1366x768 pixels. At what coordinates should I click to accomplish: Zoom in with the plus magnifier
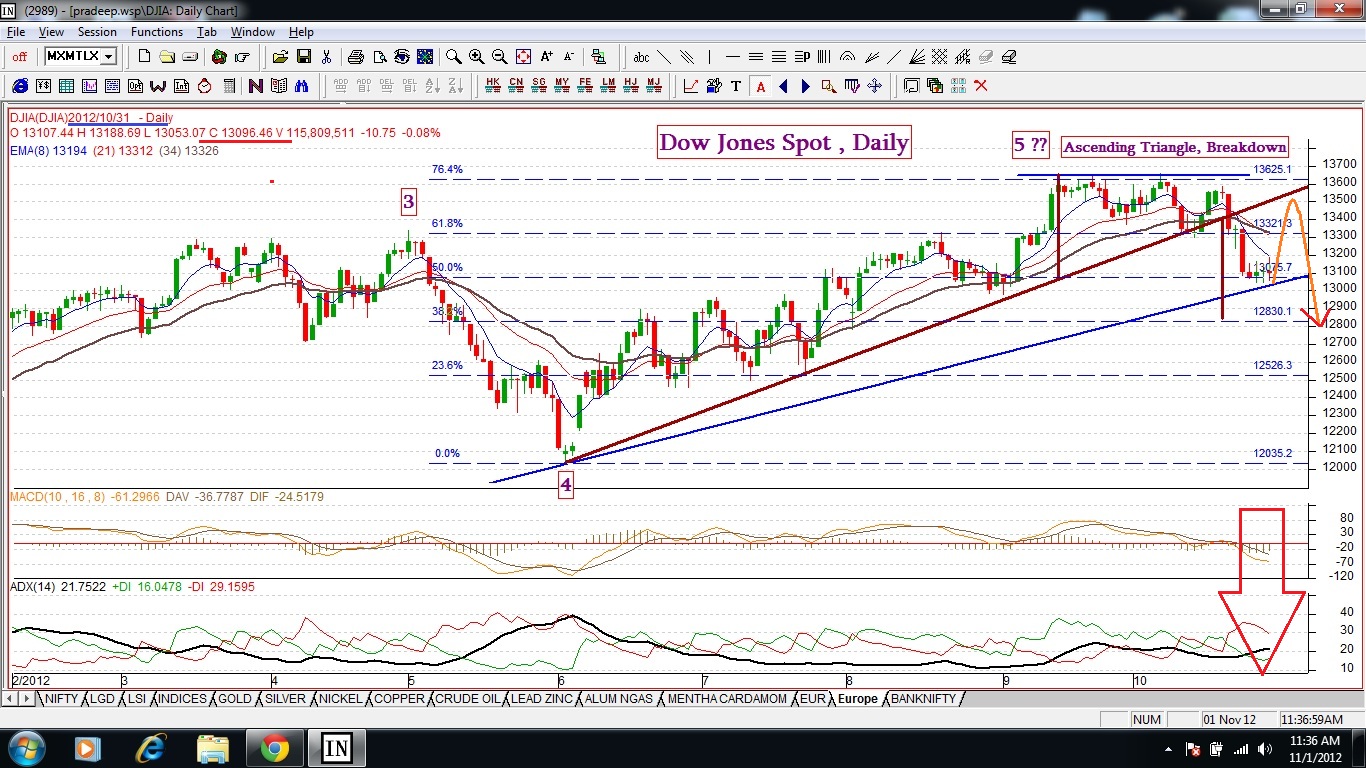click(x=477, y=57)
